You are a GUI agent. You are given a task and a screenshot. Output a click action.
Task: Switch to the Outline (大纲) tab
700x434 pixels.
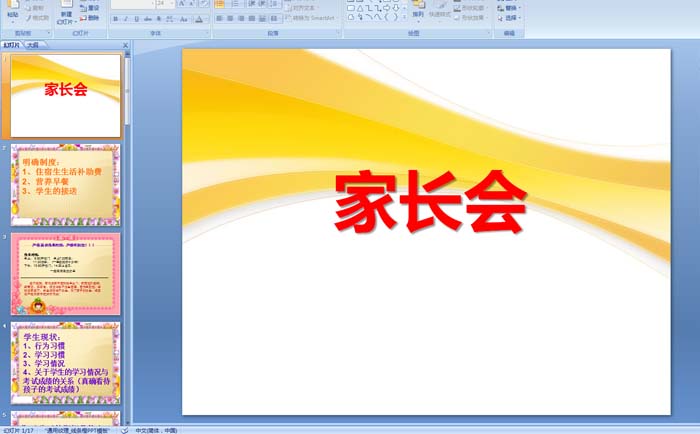[x=33, y=45]
